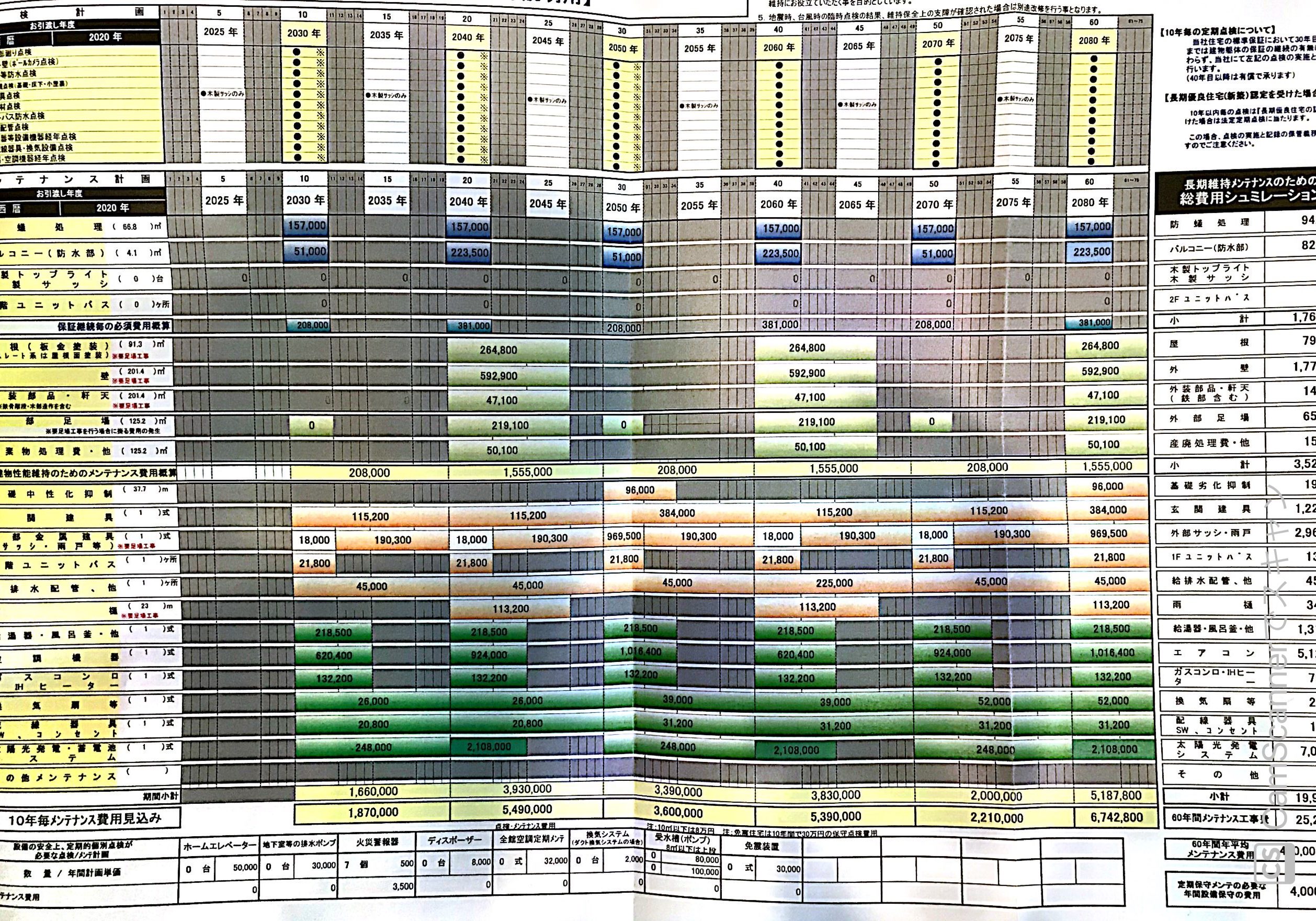Click the 60年間メンテナンス工事 total label
Image resolution: width=1316 pixels, height=921 pixels.
tap(1220, 818)
